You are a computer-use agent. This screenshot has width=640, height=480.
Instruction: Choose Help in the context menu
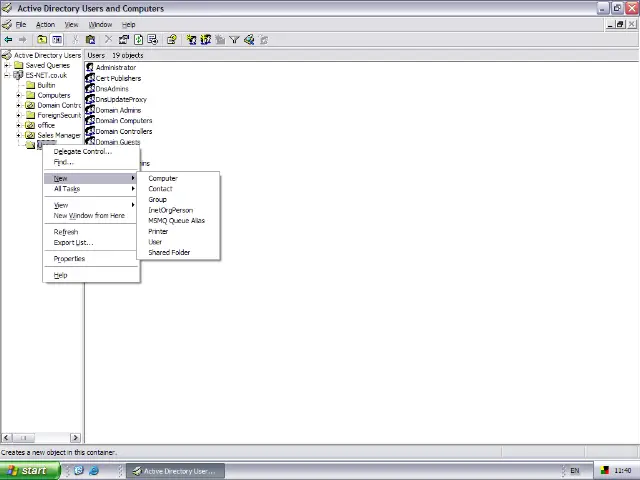90,275
